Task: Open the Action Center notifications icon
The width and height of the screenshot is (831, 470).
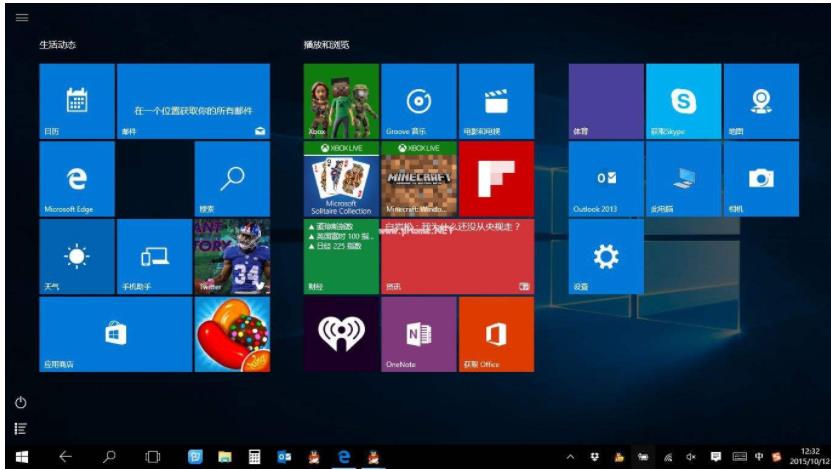Action: (715, 457)
